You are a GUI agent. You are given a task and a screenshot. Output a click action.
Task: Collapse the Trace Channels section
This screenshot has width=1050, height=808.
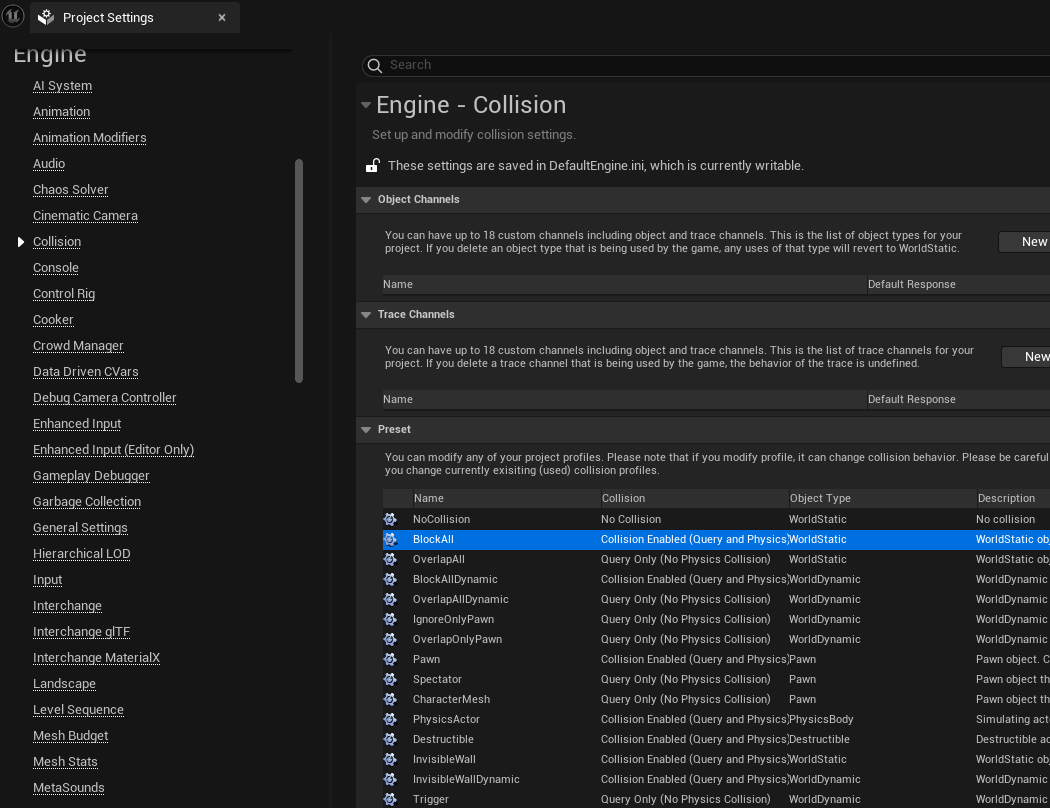pos(366,315)
